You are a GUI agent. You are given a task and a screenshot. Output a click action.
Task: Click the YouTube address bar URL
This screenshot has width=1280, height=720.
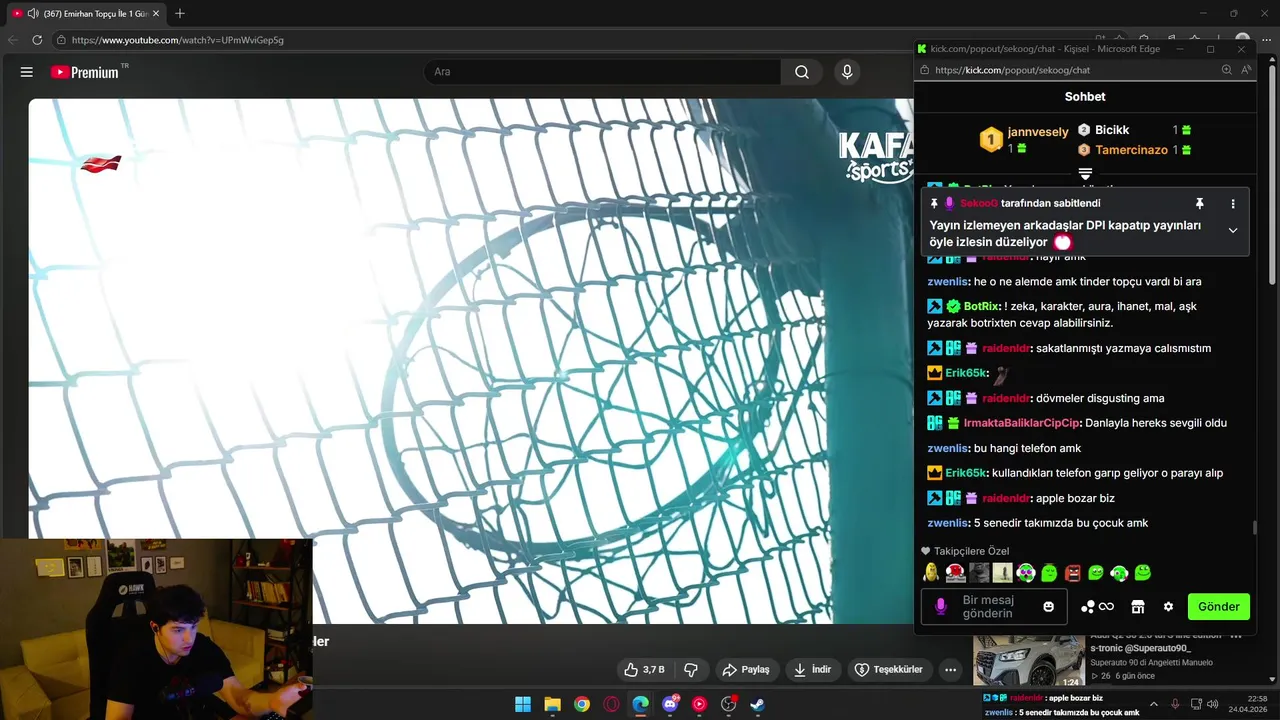178,40
